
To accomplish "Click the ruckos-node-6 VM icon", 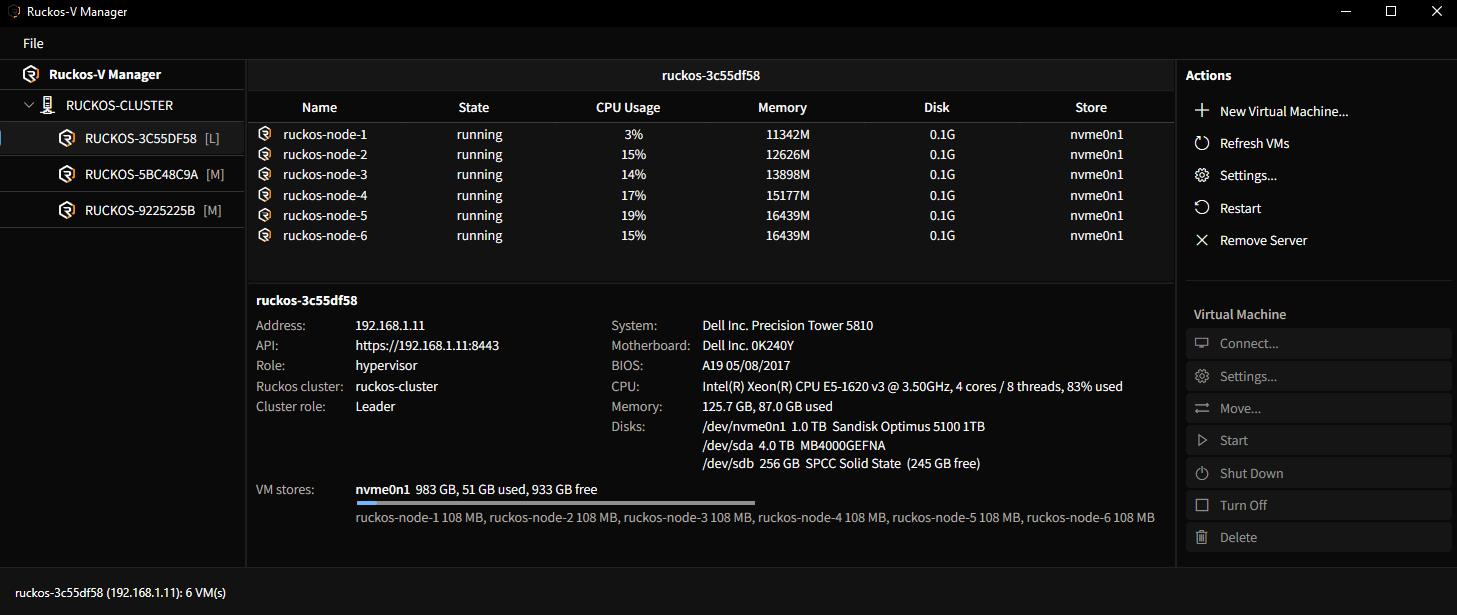I will pyautogui.click(x=265, y=235).
